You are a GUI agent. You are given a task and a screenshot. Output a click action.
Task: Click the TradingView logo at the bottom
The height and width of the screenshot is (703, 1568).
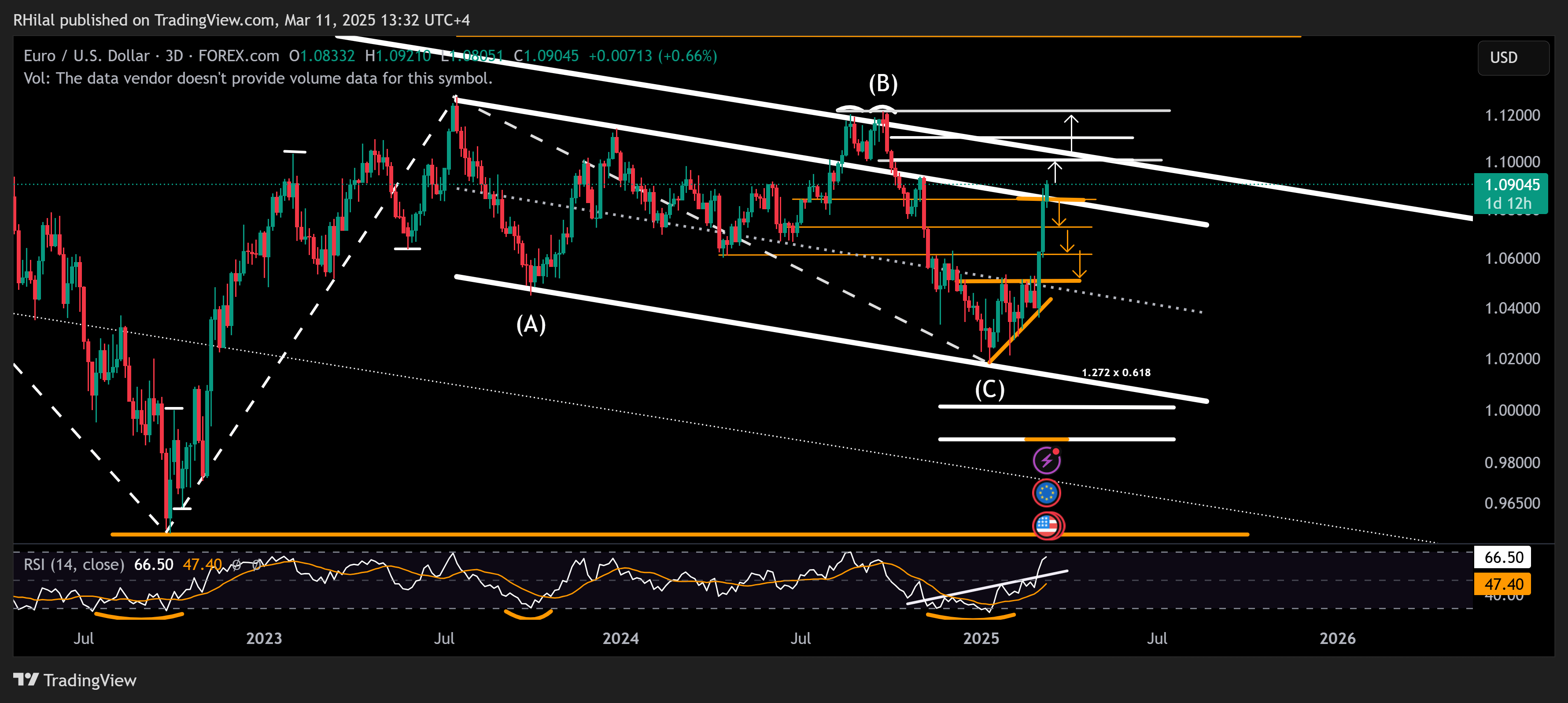pyautogui.click(x=75, y=680)
